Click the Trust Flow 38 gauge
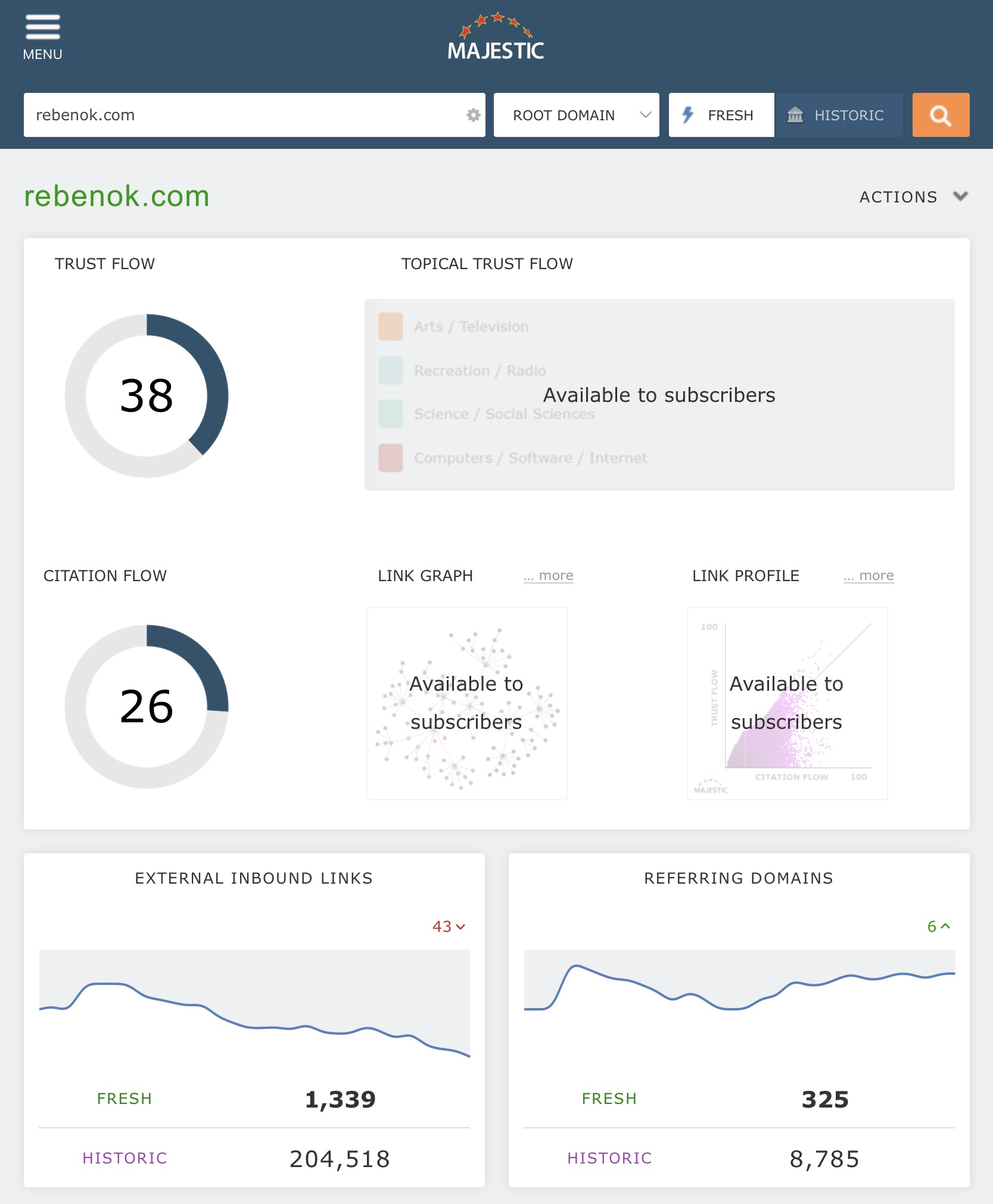Image resolution: width=993 pixels, height=1204 pixels. pos(147,395)
